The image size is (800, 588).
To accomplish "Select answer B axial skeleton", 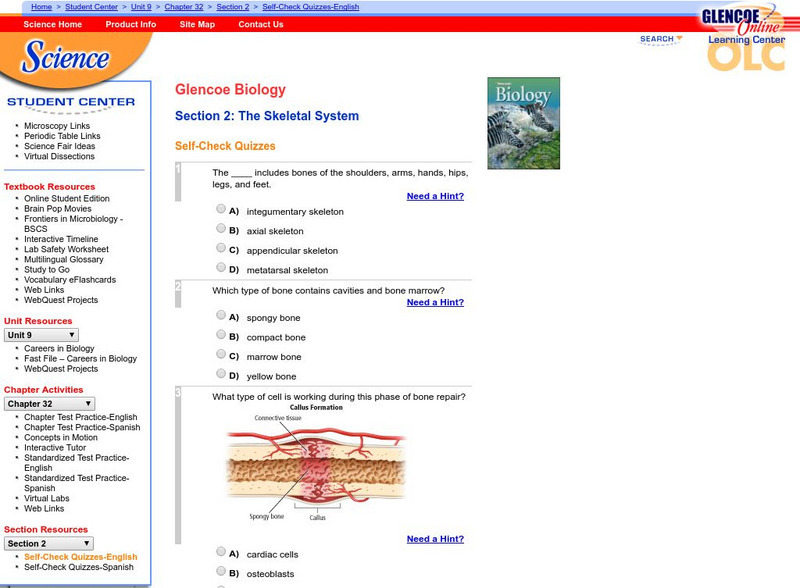I will 221,228.
